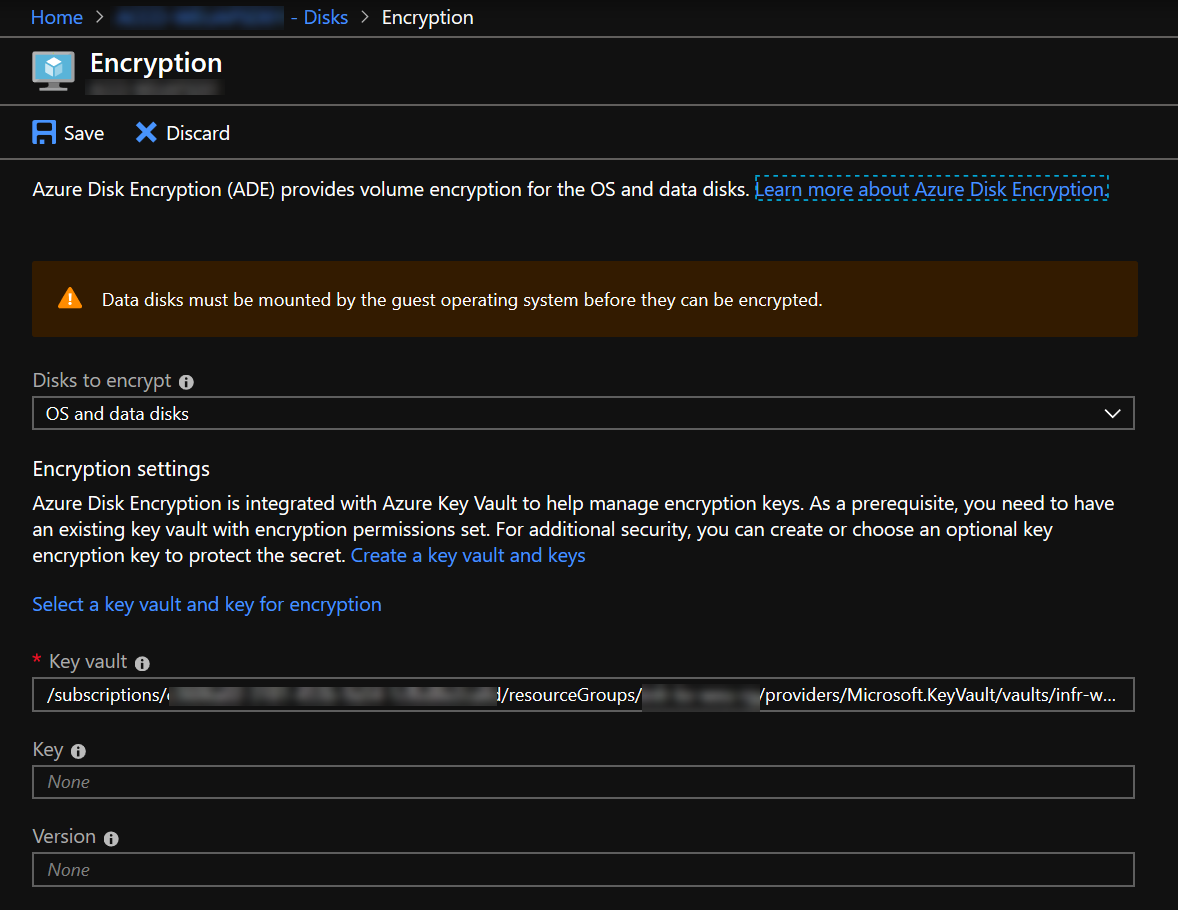The height and width of the screenshot is (910, 1178).
Task: Select a key vault and key for encryption
Action: click(x=207, y=604)
